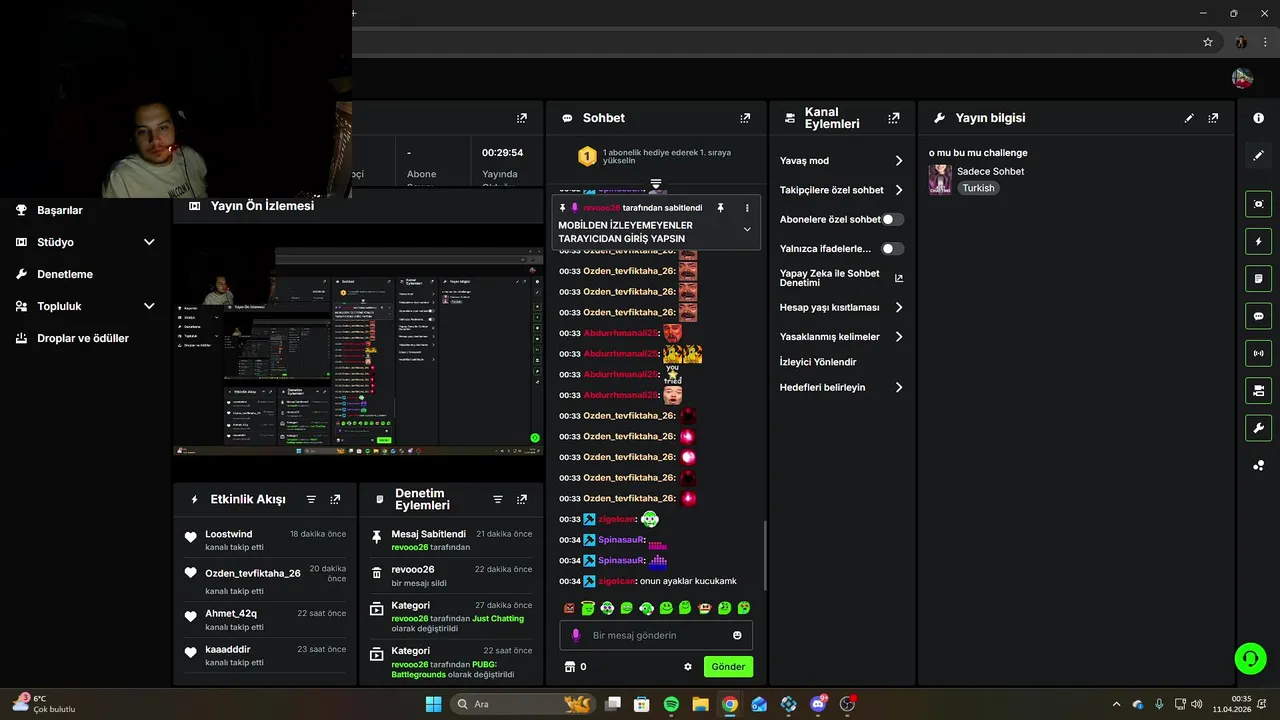The image size is (1280, 720).
Task: Open the info icon in right sidebar
Action: pos(1258,118)
